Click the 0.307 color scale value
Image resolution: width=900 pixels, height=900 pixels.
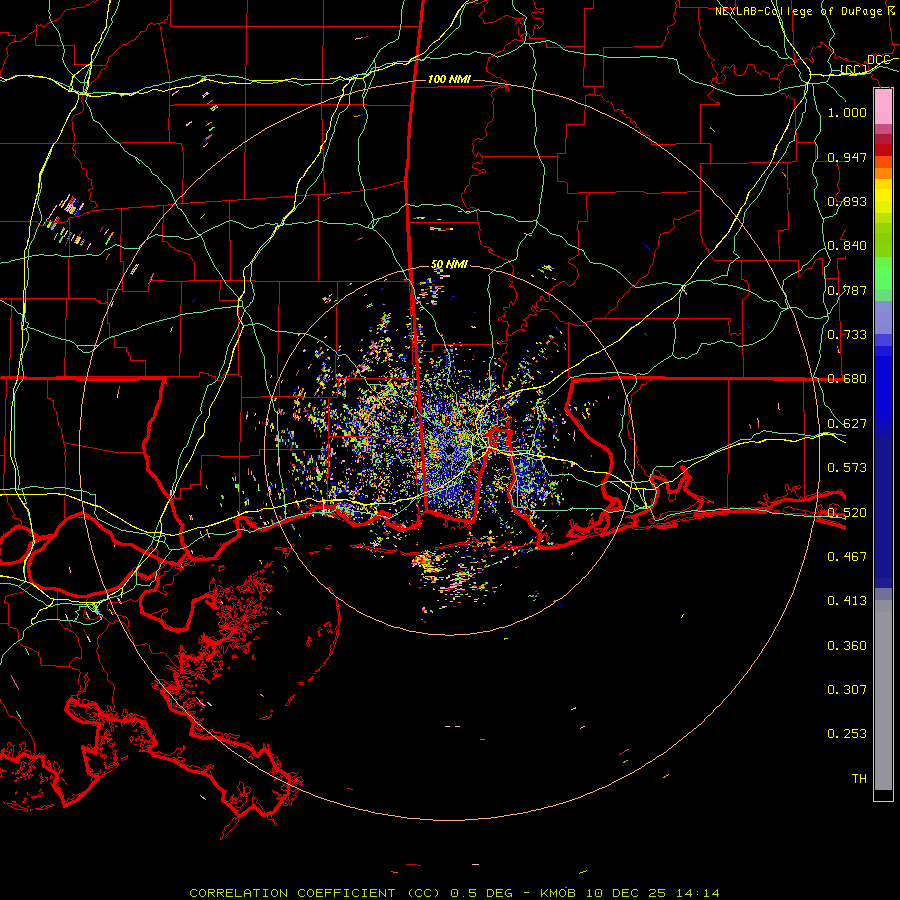(847, 690)
